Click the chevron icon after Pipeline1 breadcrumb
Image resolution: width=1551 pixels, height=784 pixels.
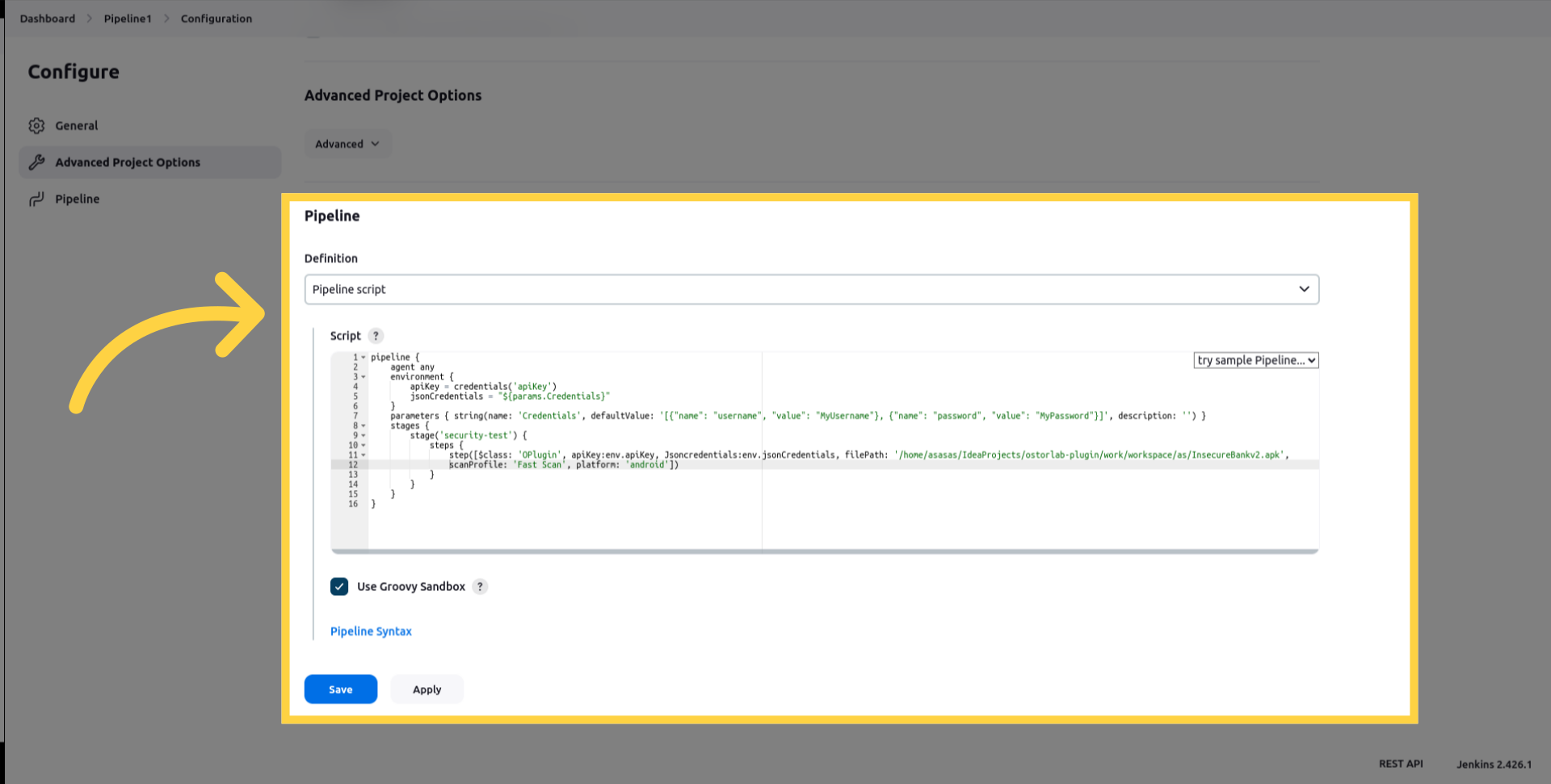166,19
